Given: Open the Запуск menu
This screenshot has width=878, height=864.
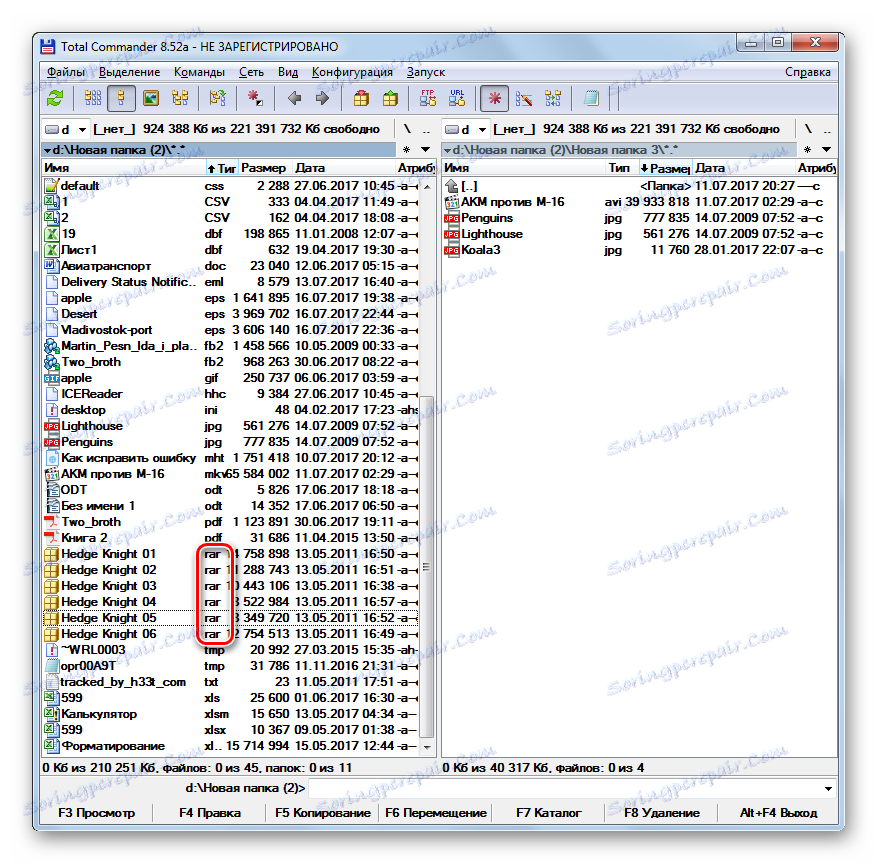Looking at the screenshot, I should (x=426, y=72).
